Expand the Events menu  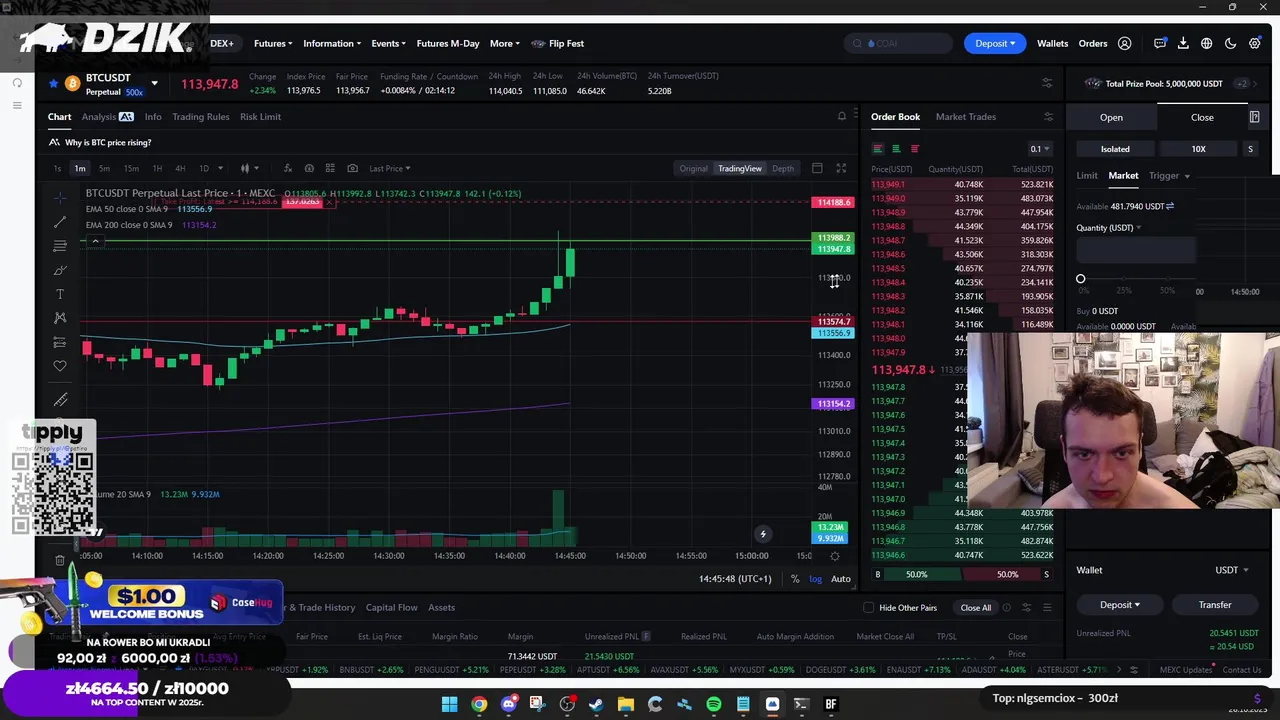click(x=388, y=44)
